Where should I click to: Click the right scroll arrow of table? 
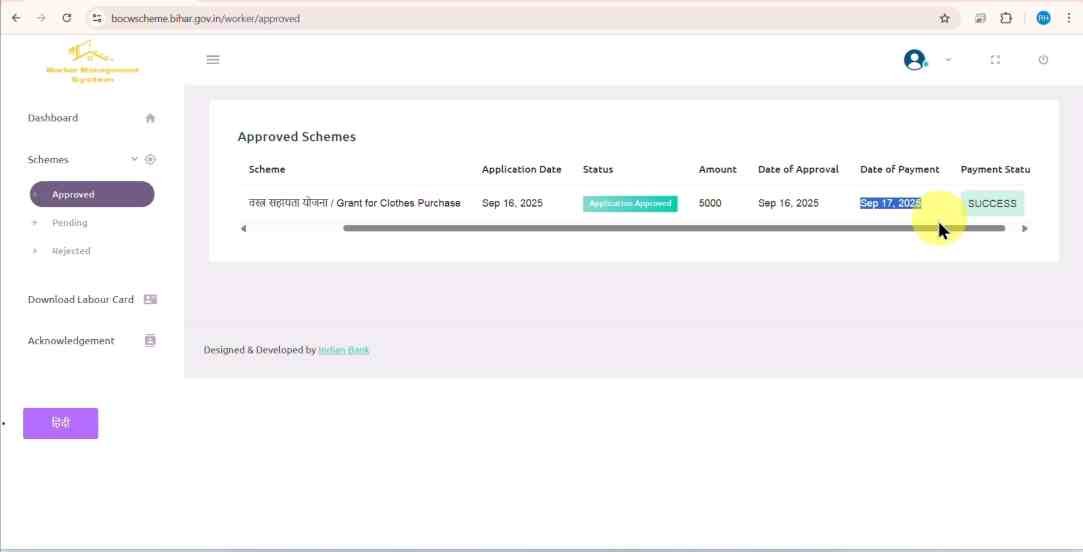(1024, 228)
